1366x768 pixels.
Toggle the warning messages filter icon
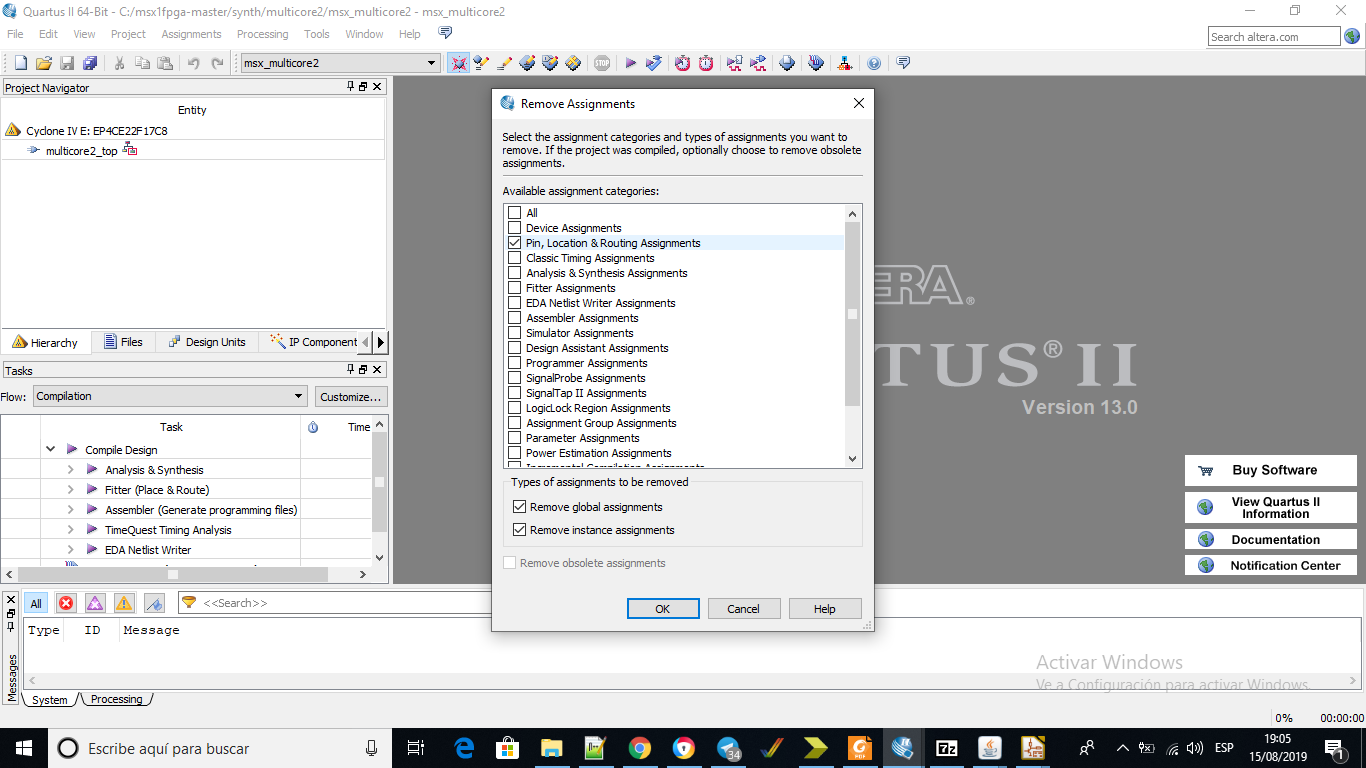click(x=124, y=603)
